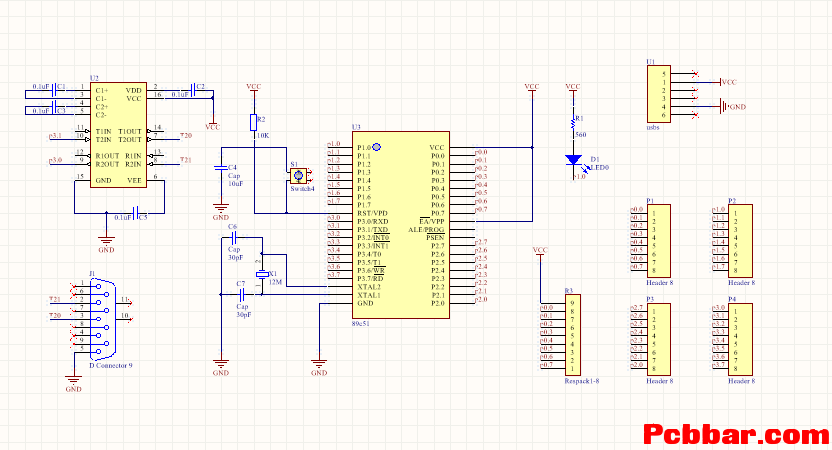Click the '89c51' part name label
The height and width of the screenshot is (450, 832).
[361, 323]
